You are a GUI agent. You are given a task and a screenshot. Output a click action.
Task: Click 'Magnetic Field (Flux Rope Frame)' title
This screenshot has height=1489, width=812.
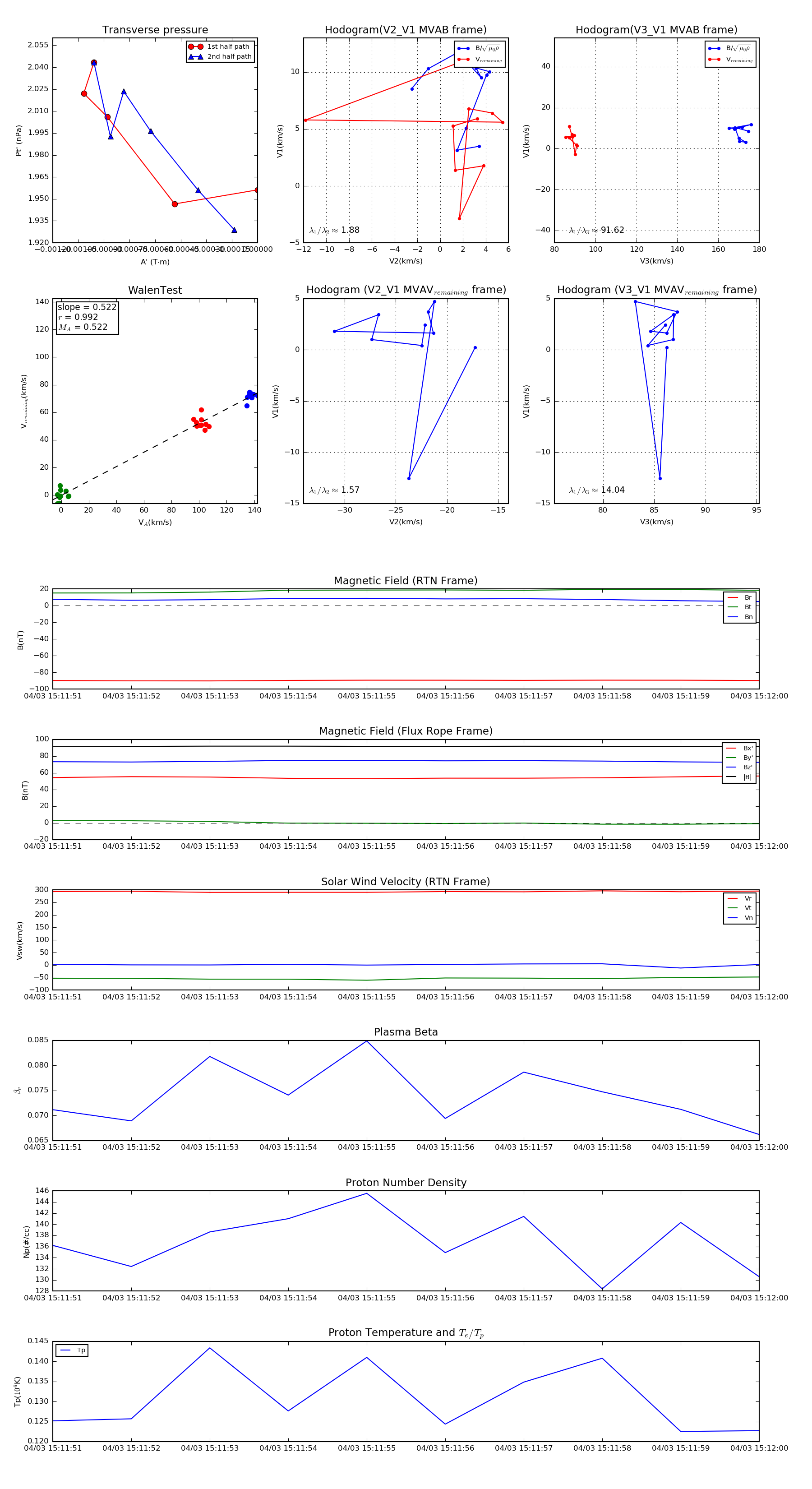[406, 731]
